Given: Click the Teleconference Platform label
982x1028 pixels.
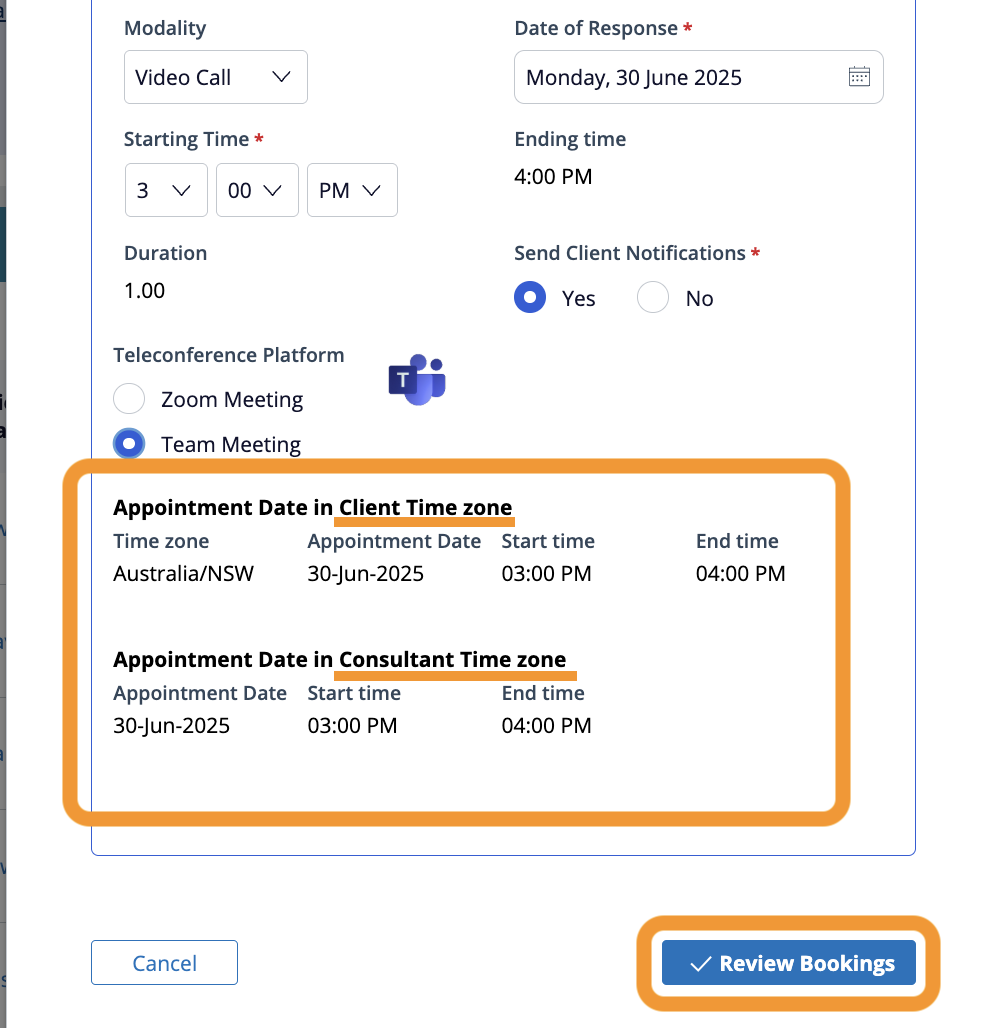Looking at the screenshot, I should pyautogui.click(x=229, y=355).
